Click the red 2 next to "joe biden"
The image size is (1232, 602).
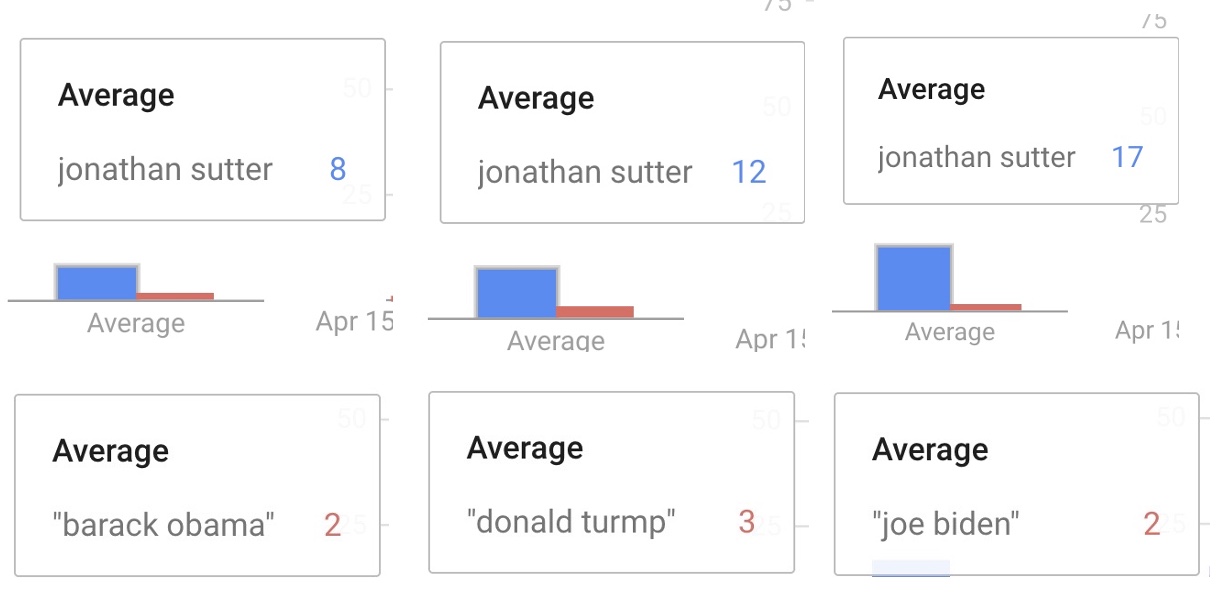(1151, 523)
